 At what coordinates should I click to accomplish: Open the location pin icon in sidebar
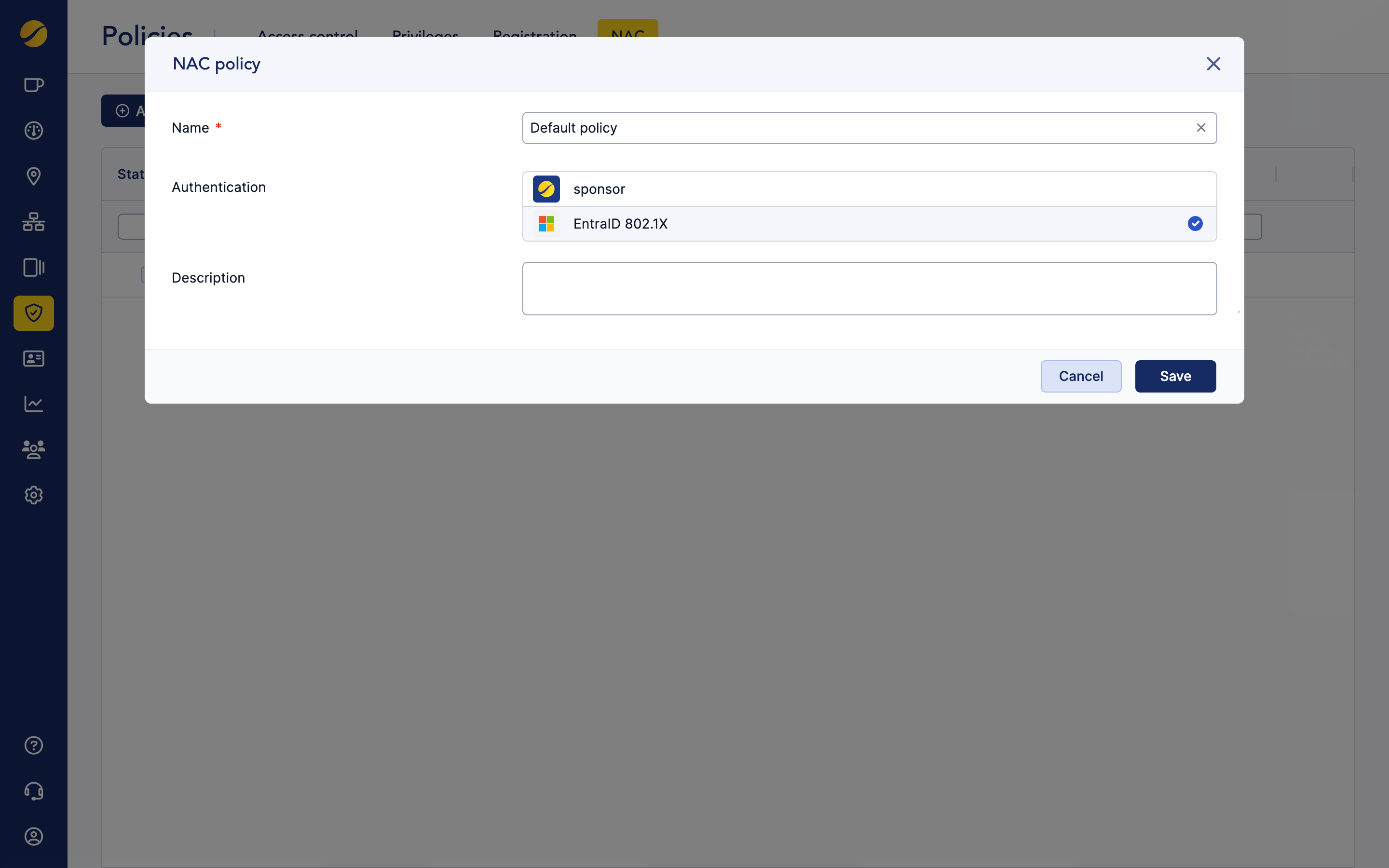[33, 176]
